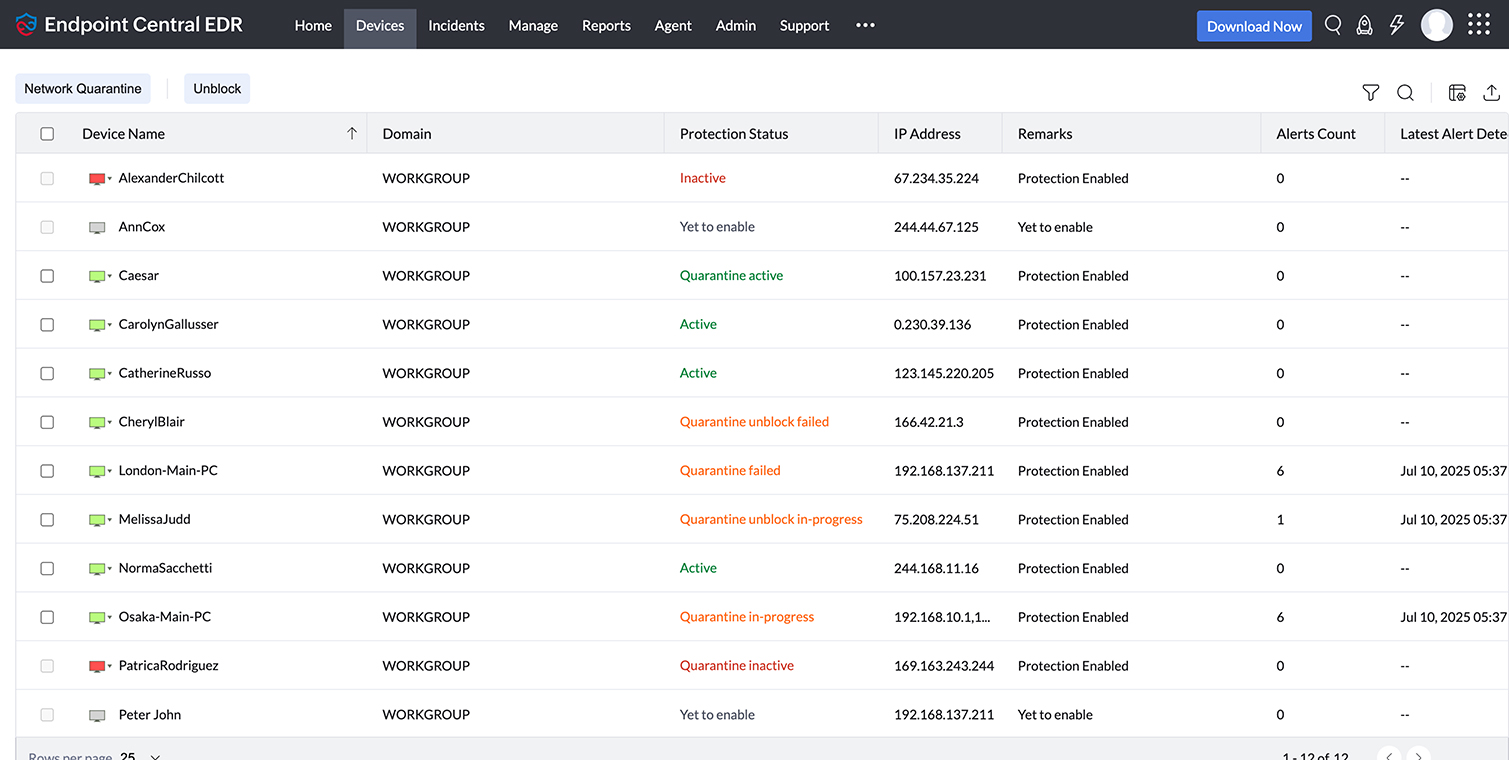
Task: Click IP address 75.208.224.51
Action: (x=936, y=519)
